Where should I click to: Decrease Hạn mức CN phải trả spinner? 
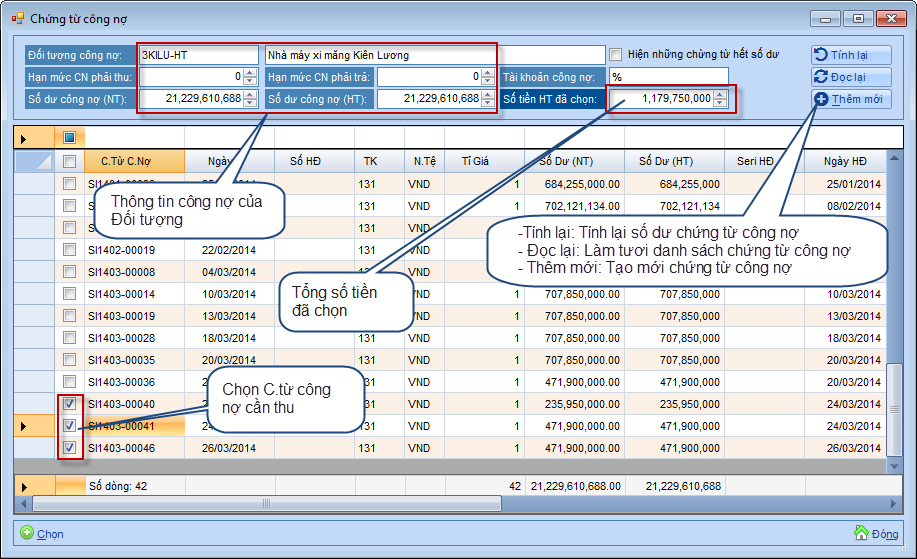pos(487,80)
